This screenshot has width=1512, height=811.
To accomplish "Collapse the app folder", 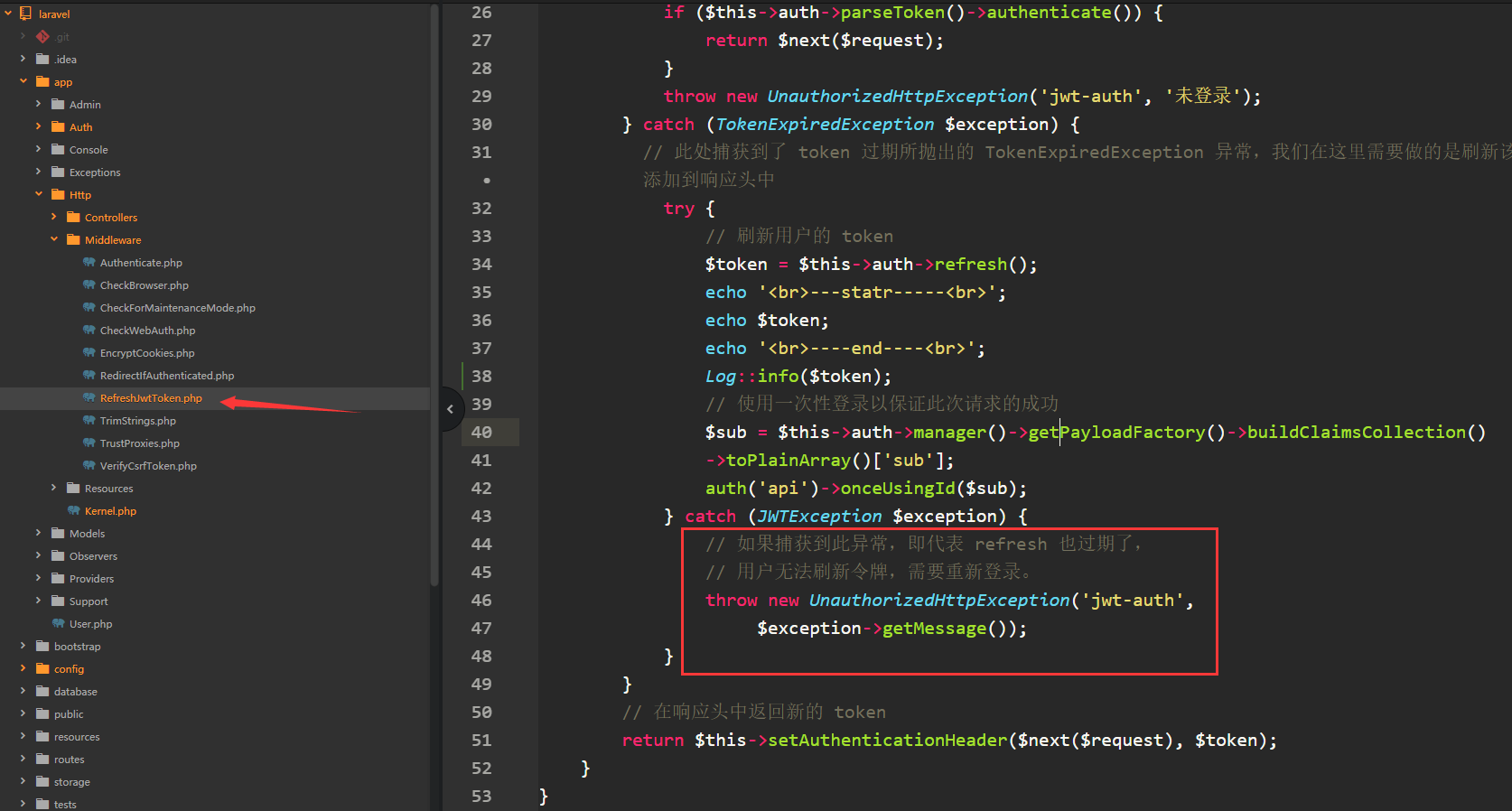I will coord(23,81).
